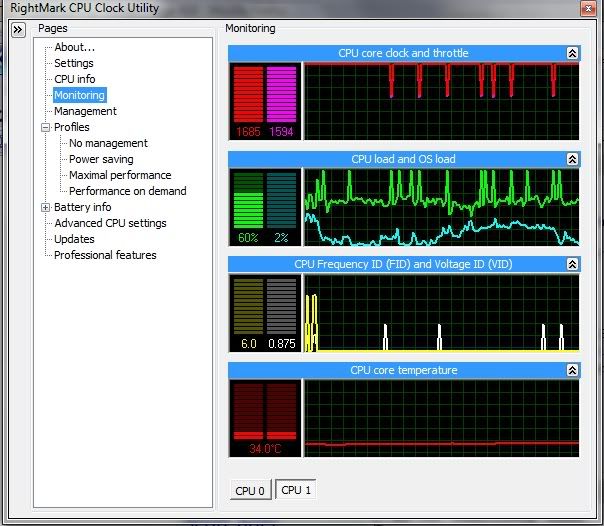Collapse the CPU core clock and throttle panel
Image resolution: width=604 pixels, height=526 pixels.
click(571, 53)
